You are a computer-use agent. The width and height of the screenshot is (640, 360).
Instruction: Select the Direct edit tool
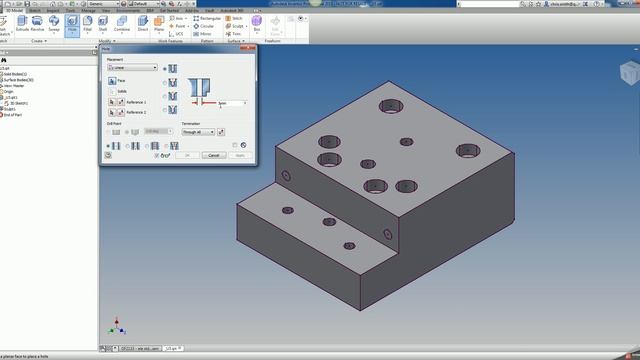143,24
